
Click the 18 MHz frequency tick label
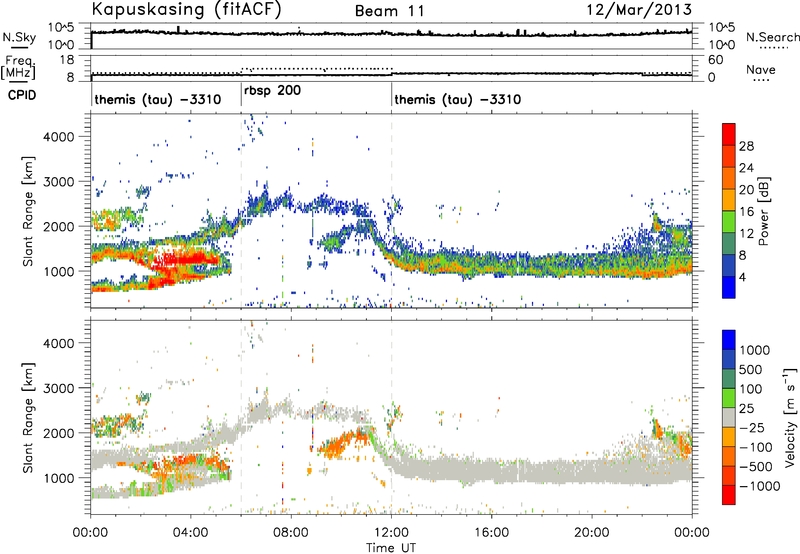[x=67, y=60]
